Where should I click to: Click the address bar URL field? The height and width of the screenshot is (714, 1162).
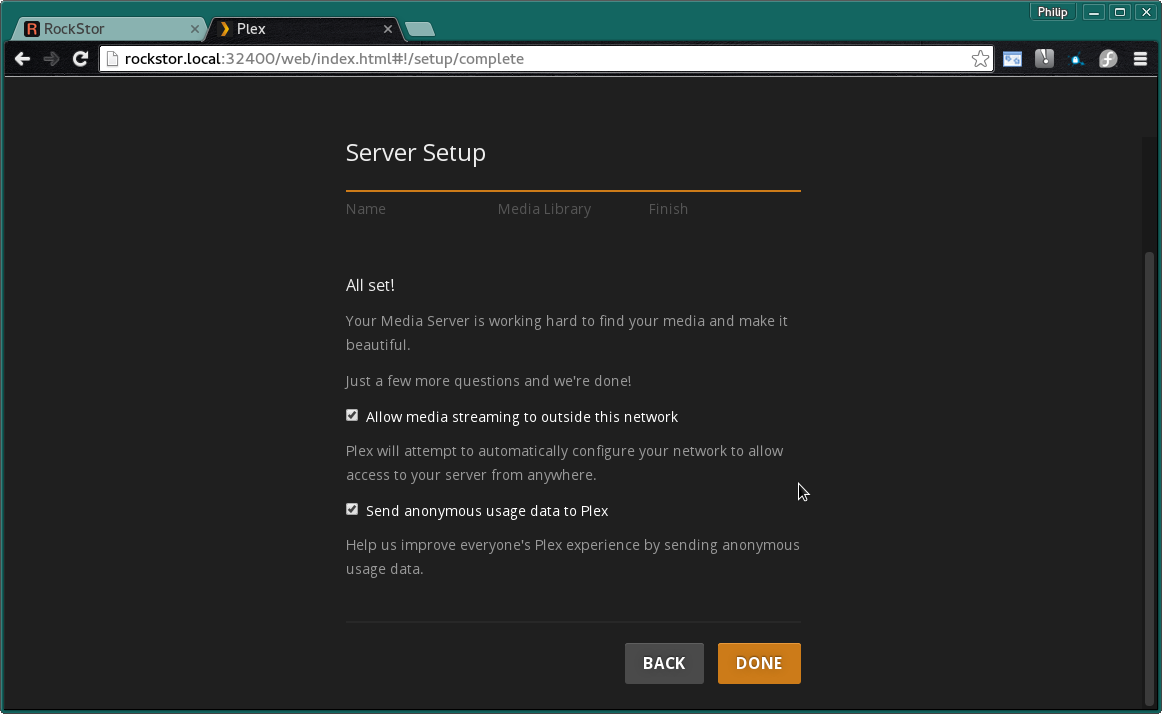(547, 59)
